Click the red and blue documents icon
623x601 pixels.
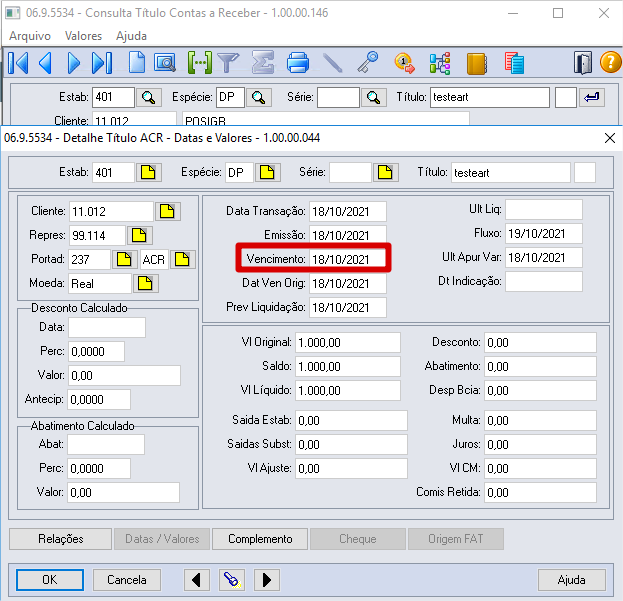pyautogui.click(x=515, y=63)
